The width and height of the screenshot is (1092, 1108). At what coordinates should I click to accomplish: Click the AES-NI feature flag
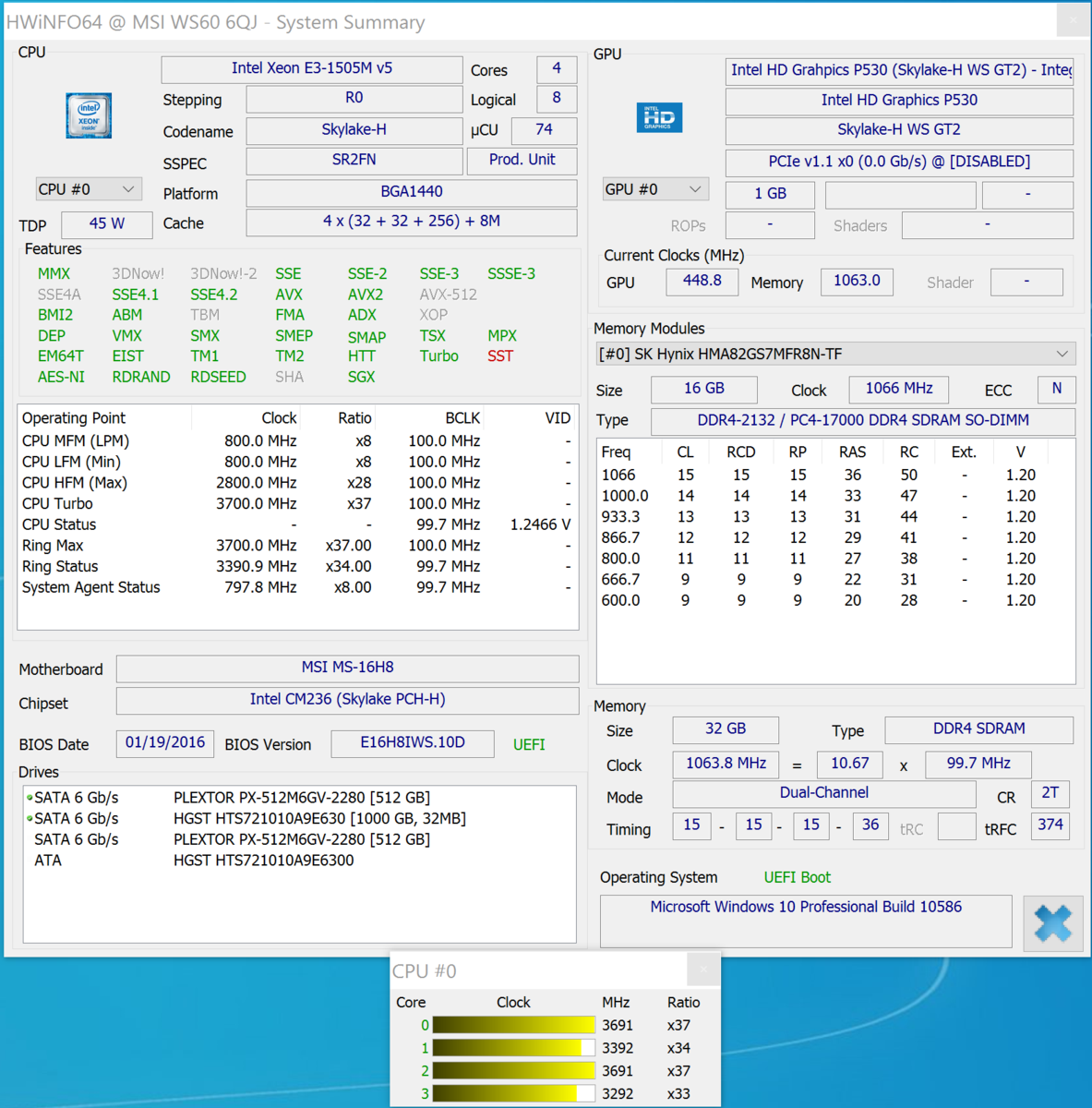61,377
